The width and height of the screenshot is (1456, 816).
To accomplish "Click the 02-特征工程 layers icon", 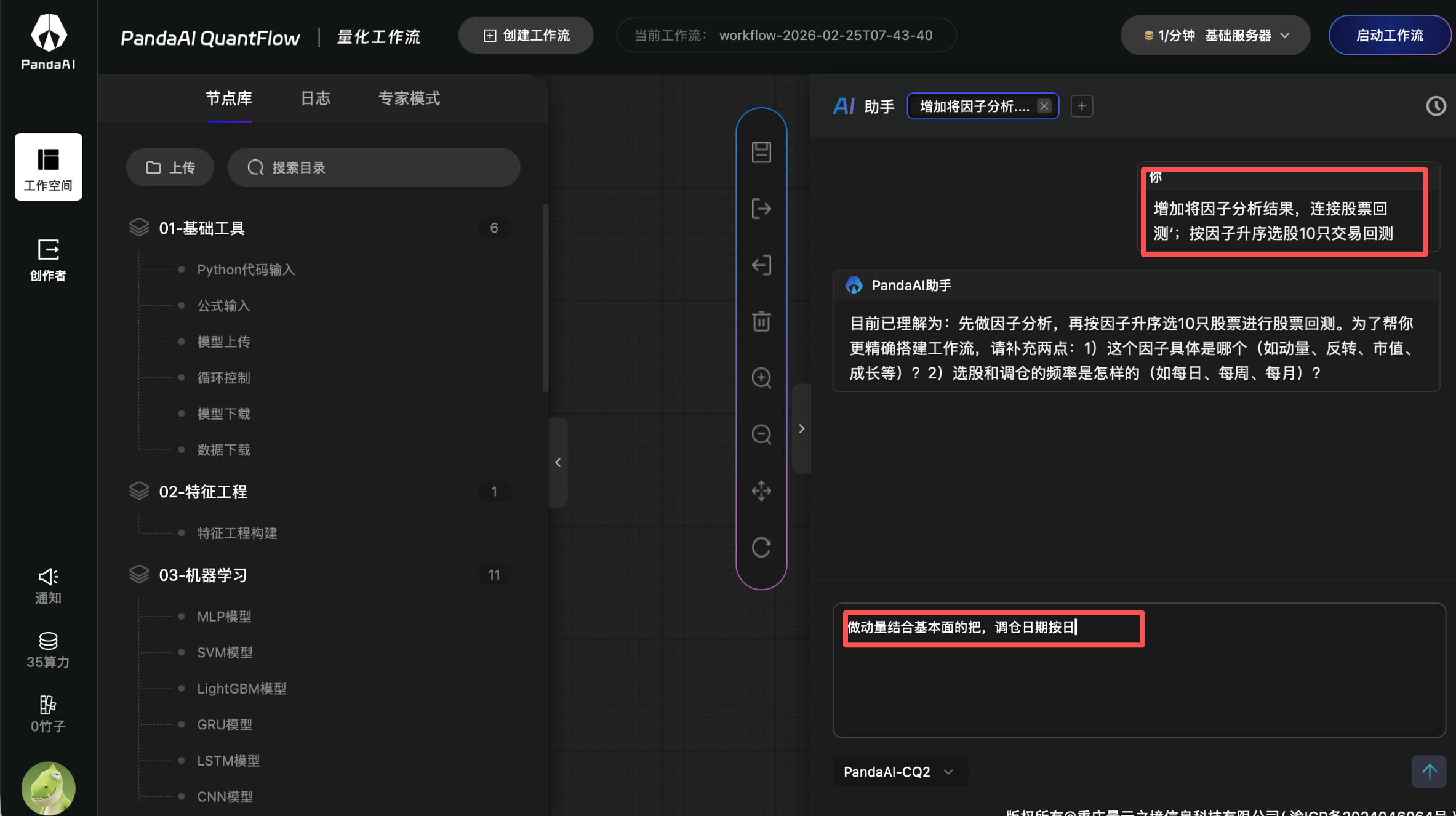I will [139, 491].
